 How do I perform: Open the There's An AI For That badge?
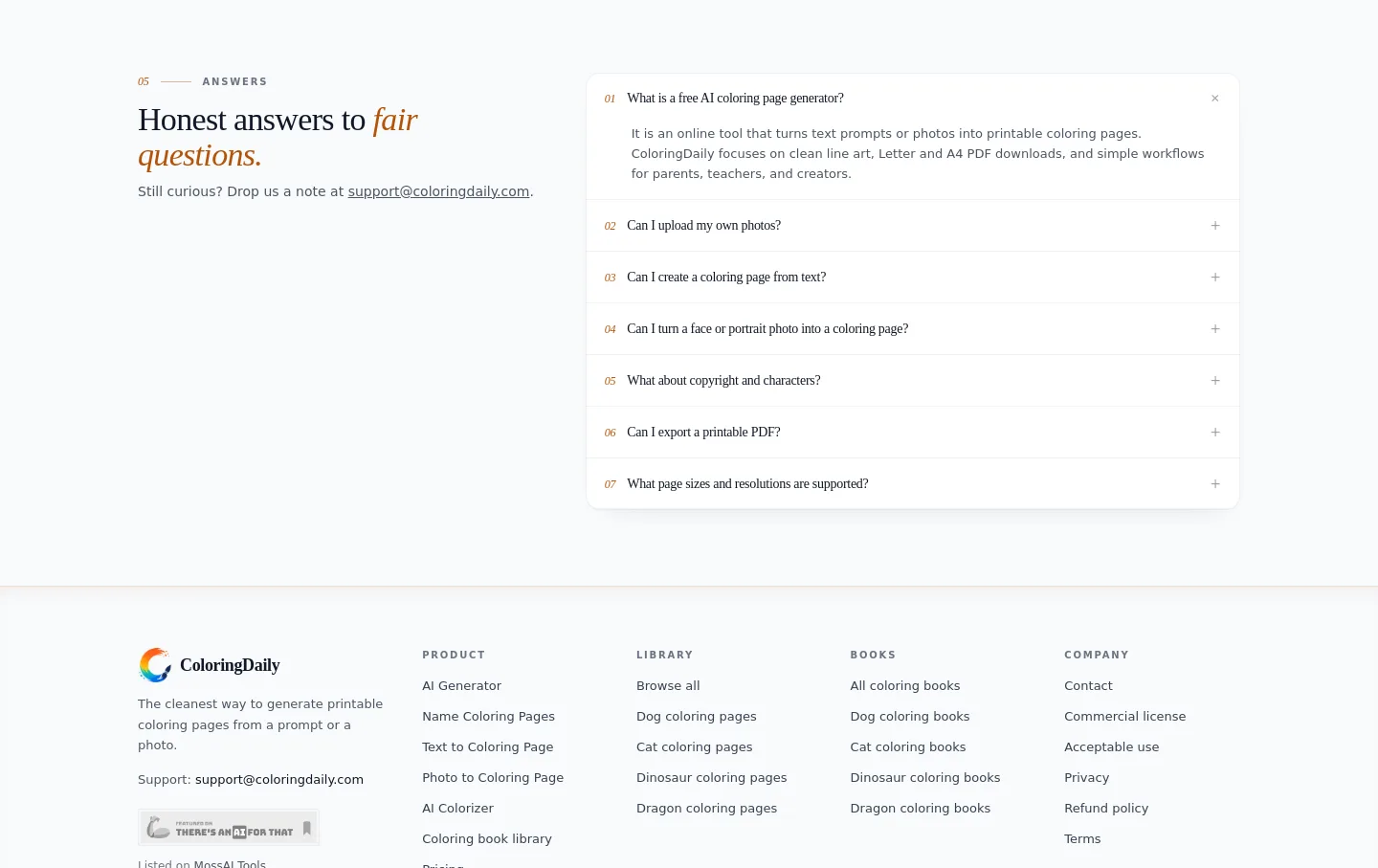tap(229, 828)
